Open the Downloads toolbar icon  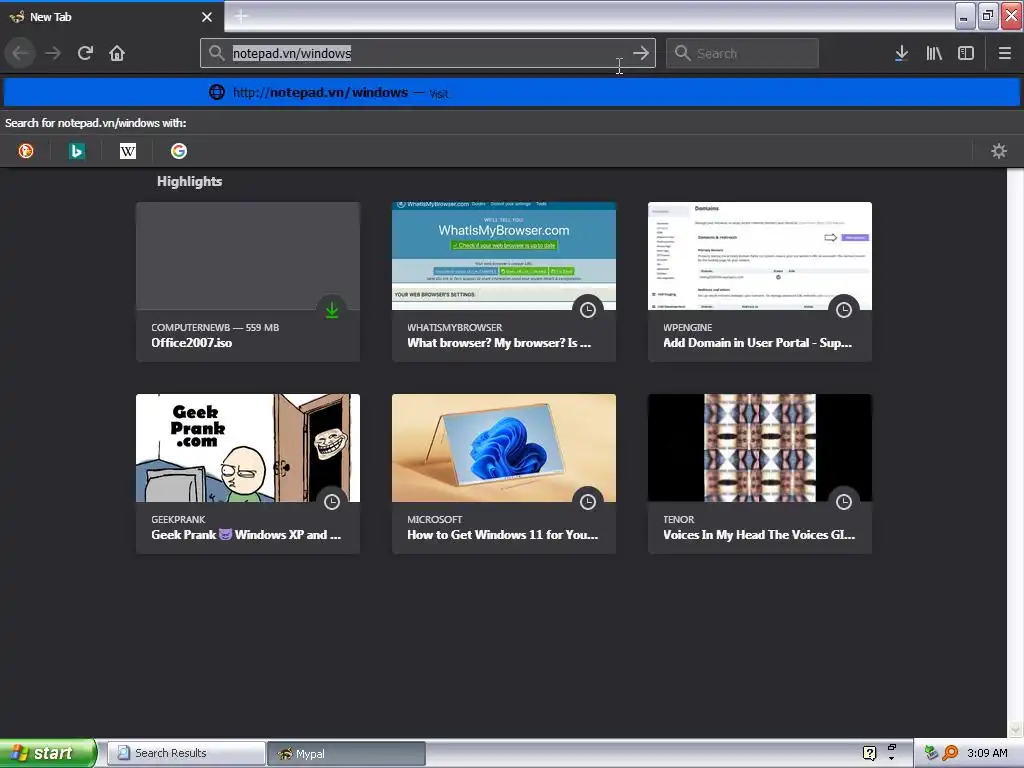(x=901, y=53)
